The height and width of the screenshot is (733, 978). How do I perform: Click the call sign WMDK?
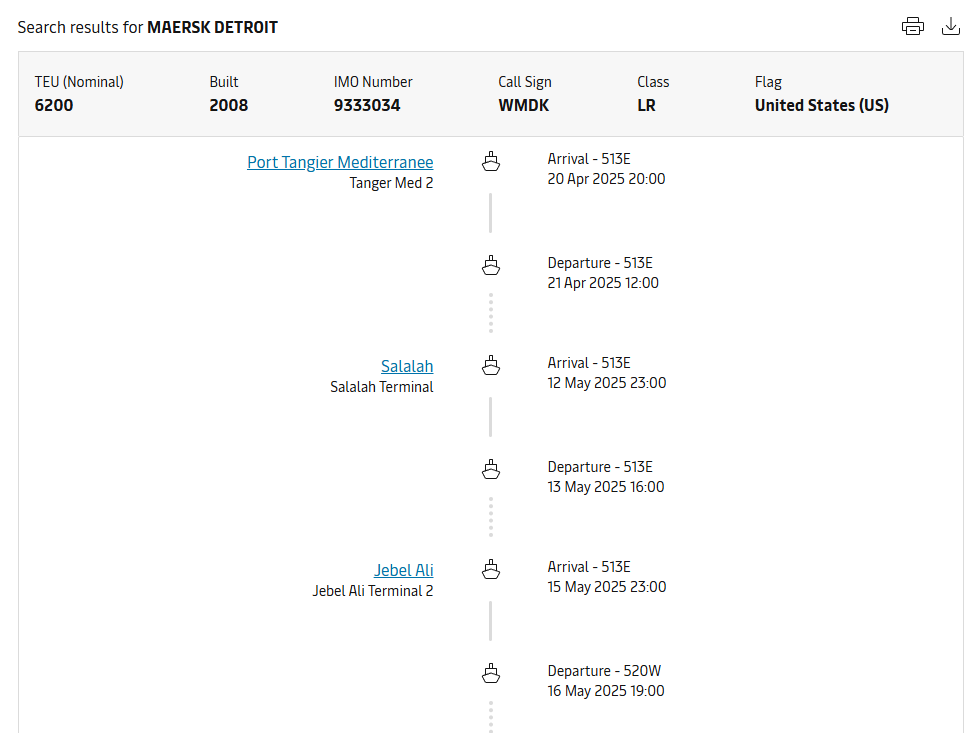pyautogui.click(x=524, y=105)
